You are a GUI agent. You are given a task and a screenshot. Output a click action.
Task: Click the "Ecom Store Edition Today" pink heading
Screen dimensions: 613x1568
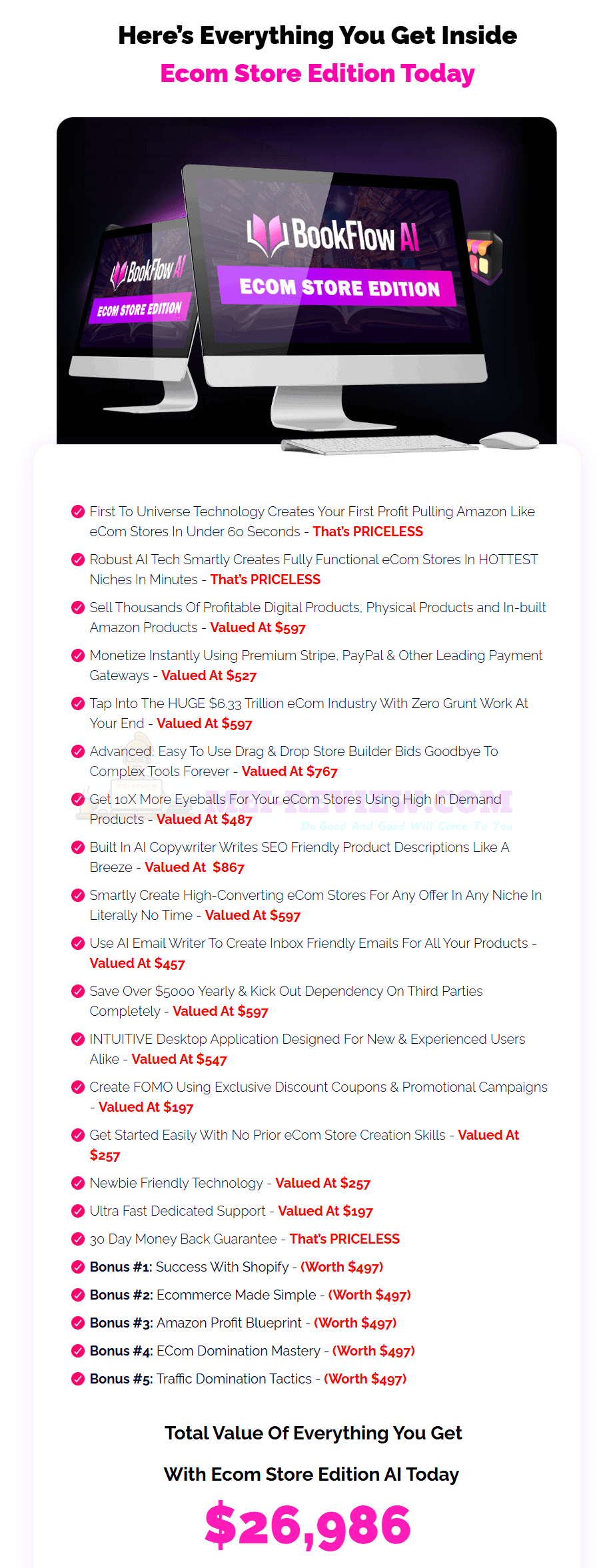coord(317,73)
